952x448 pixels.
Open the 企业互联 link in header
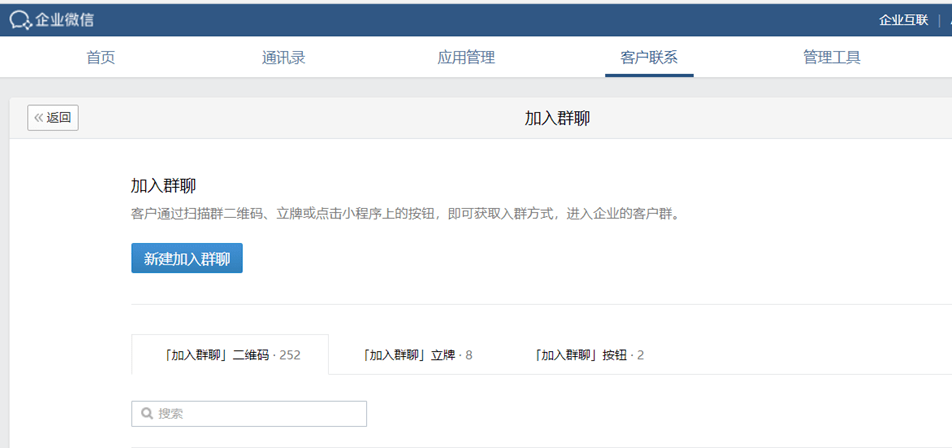[903, 20]
